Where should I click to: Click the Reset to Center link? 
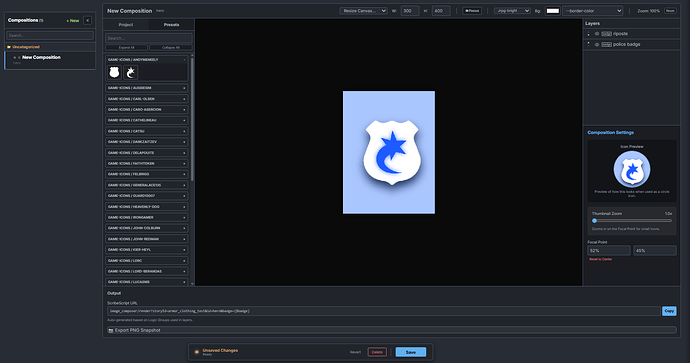coord(601,259)
